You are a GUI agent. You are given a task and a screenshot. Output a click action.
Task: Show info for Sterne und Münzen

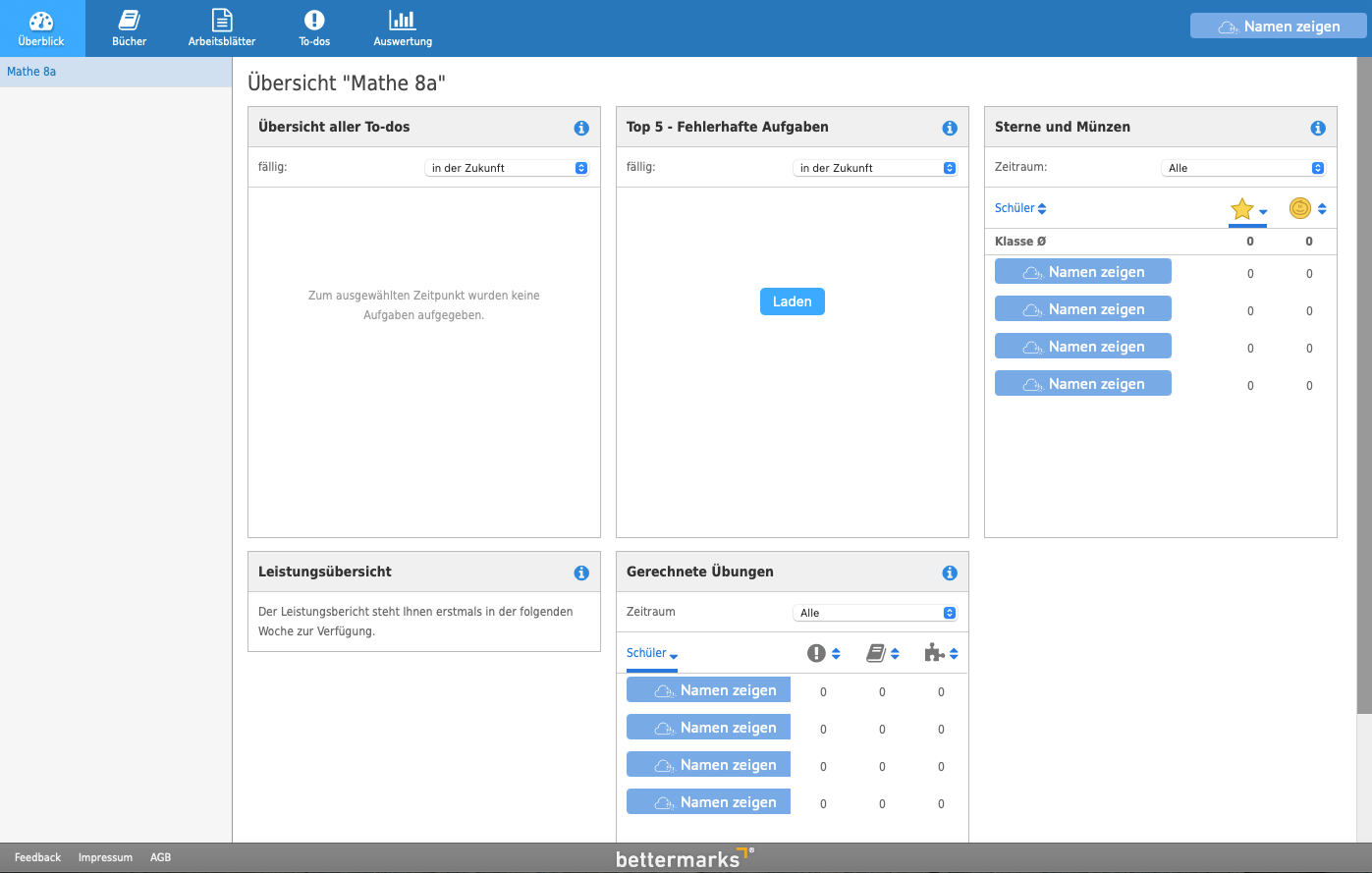[x=1318, y=129]
